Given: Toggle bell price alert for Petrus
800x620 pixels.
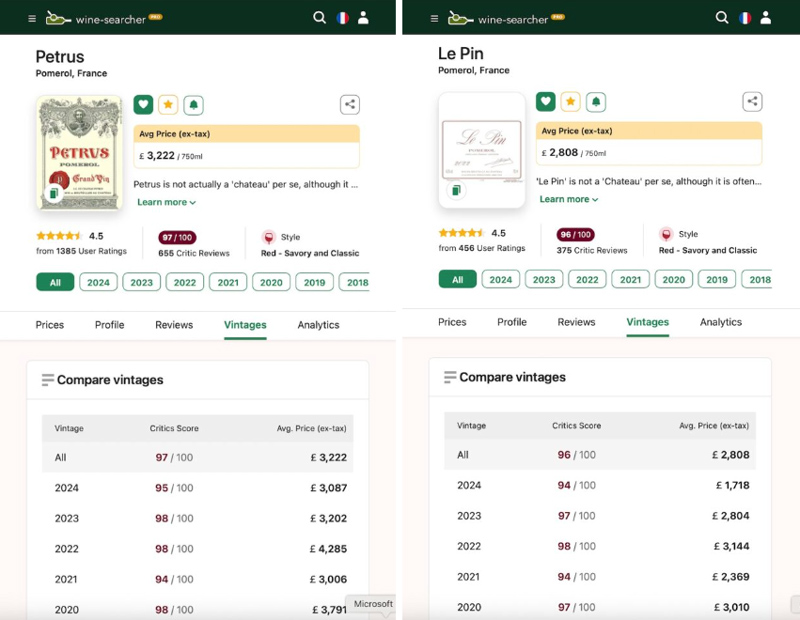Looking at the screenshot, I should [193, 105].
